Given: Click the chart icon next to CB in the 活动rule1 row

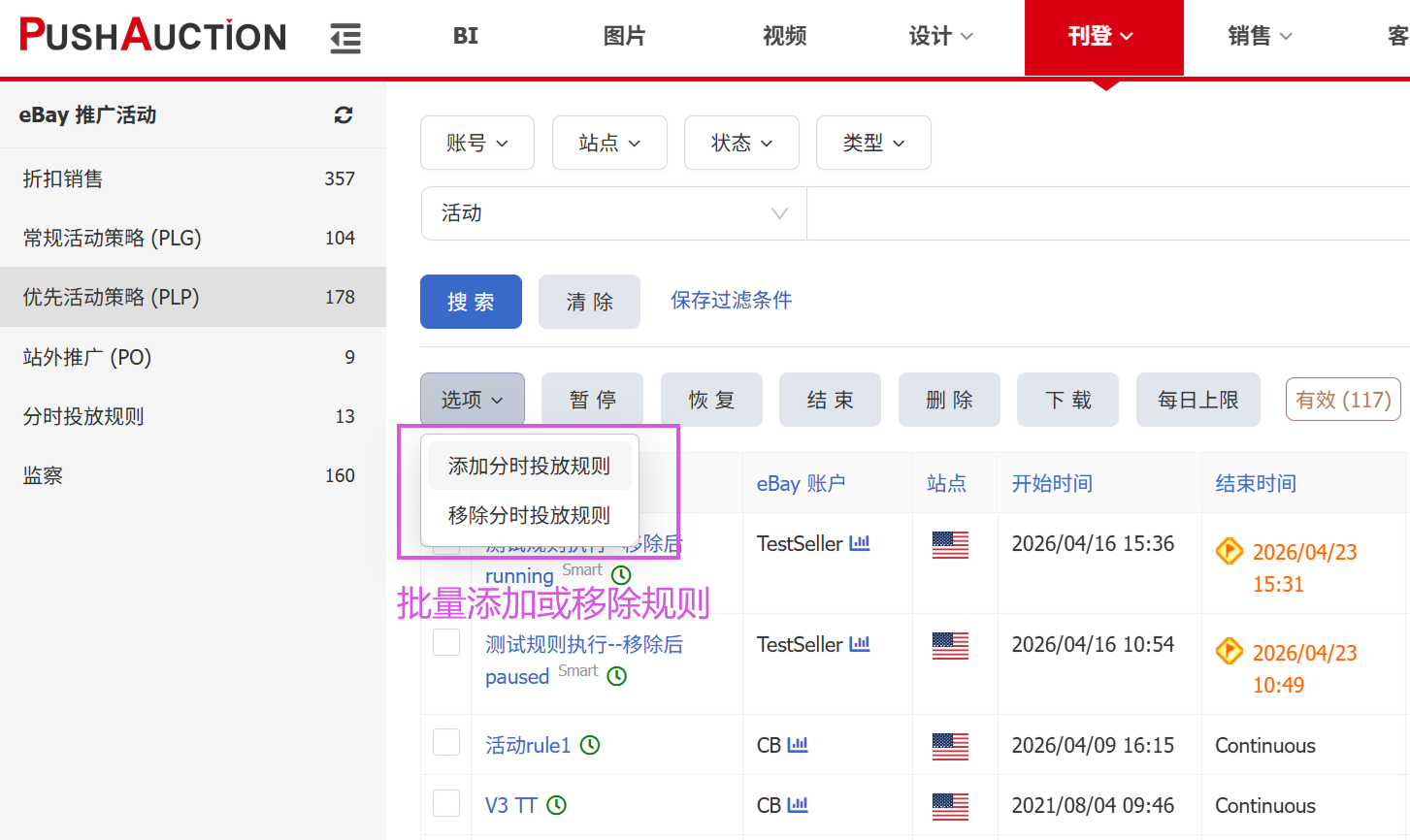Looking at the screenshot, I should pyautogui.click(x=798, y=745).
